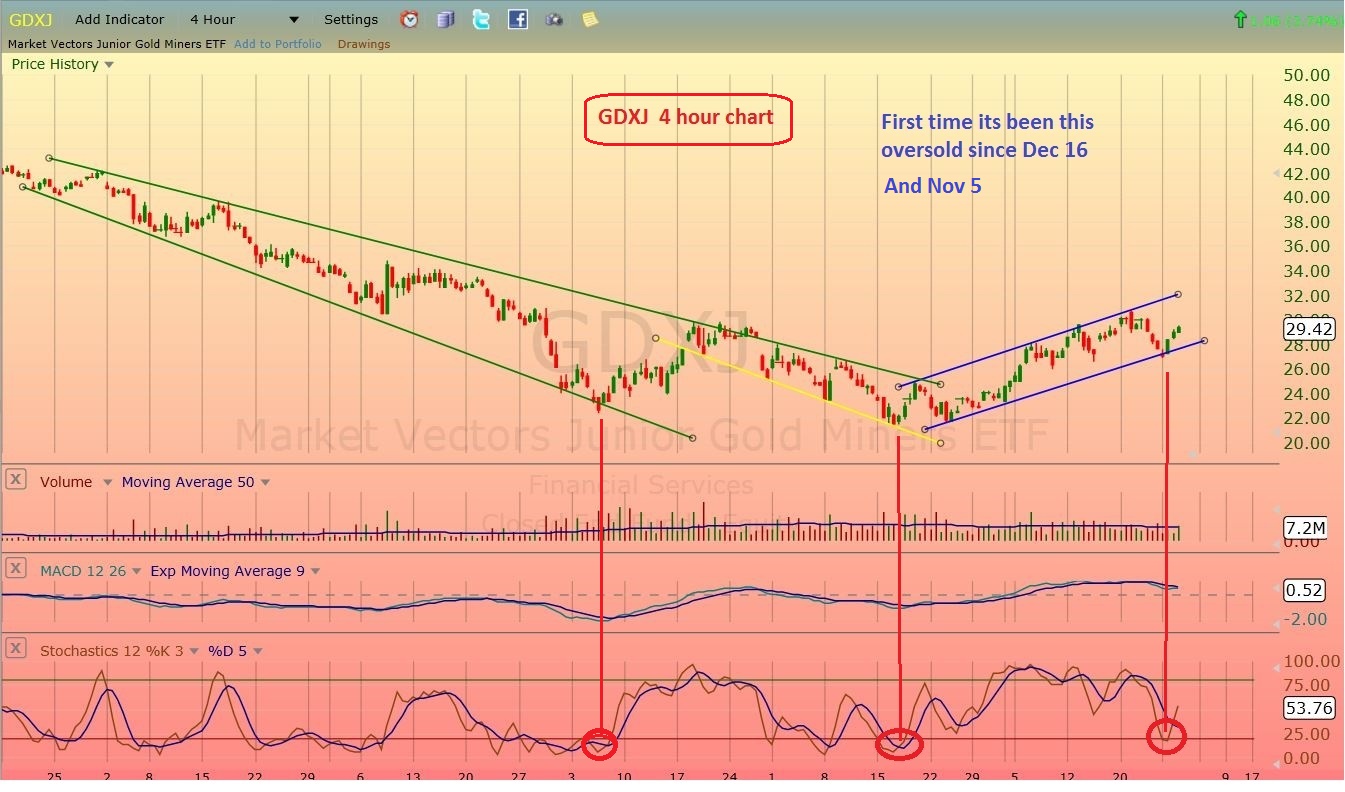Image resolution: width=1345 pixels, height=792 pixels.
Task: Click the GDXJ ticker symbol field
Action: tap(30, 19)
